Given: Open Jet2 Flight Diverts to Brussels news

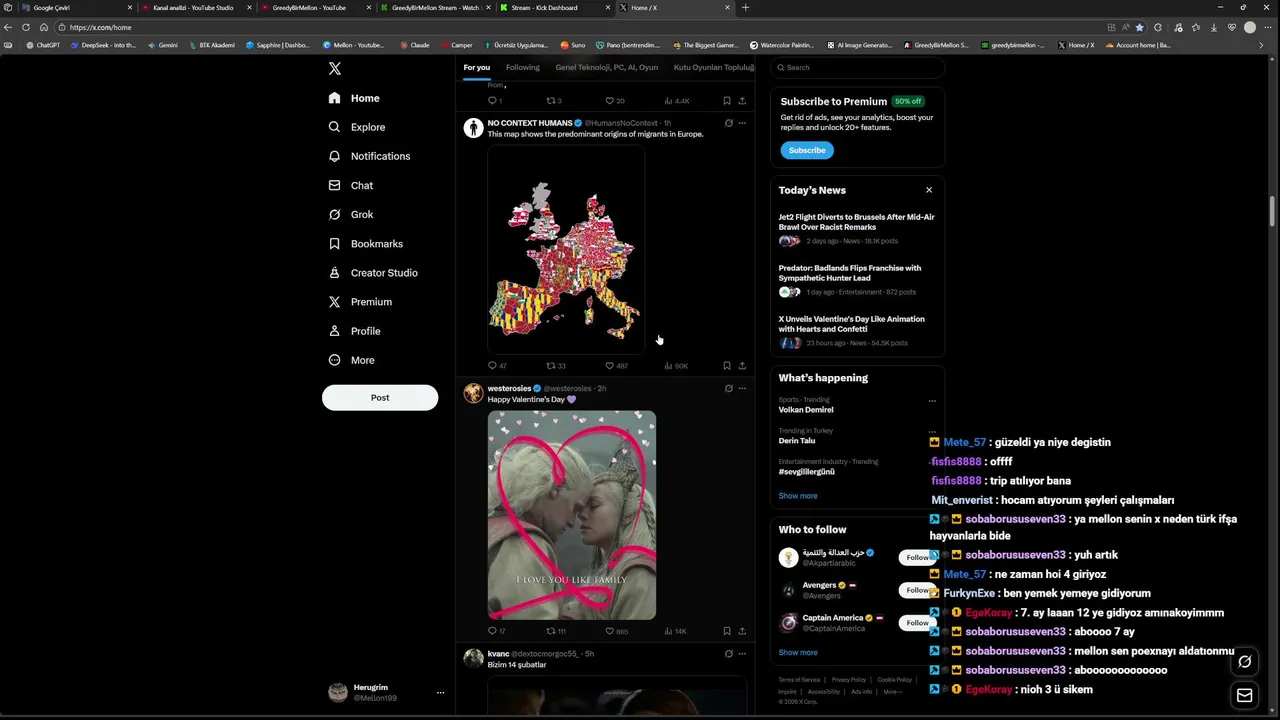Looking at the screenshot, I should [857, 228].
